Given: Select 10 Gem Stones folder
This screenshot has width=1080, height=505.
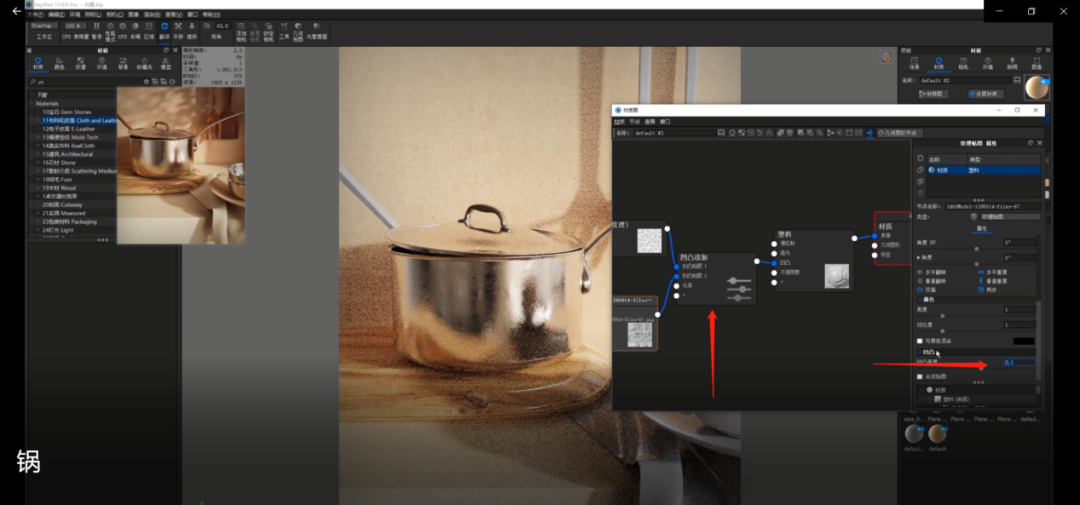Looking at the screenshot, I should pos(67,112).
